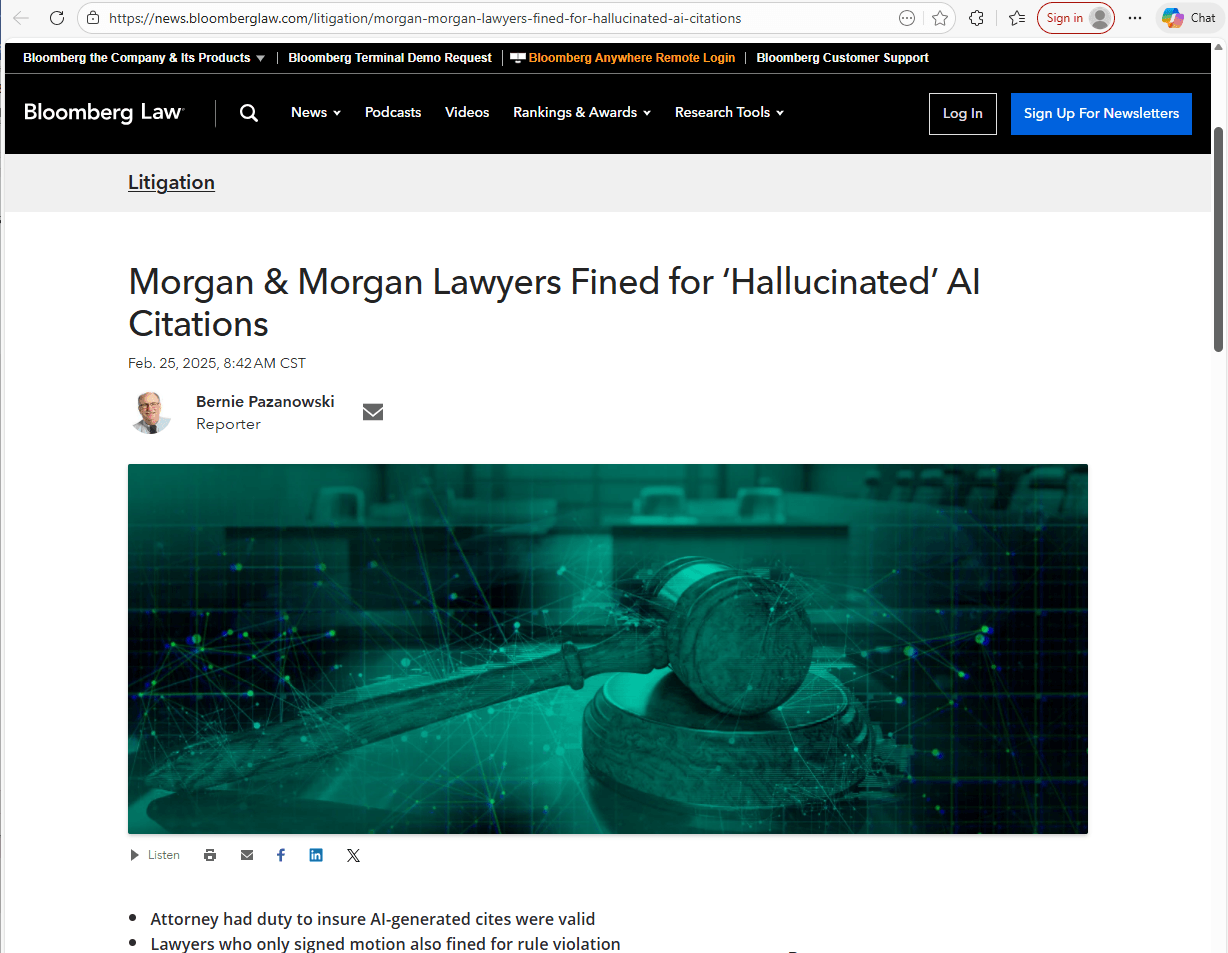The width and height of the screenshot is (1228, 953).
Task: Reload the page with refresh icon
Action: tap(57, 18)
